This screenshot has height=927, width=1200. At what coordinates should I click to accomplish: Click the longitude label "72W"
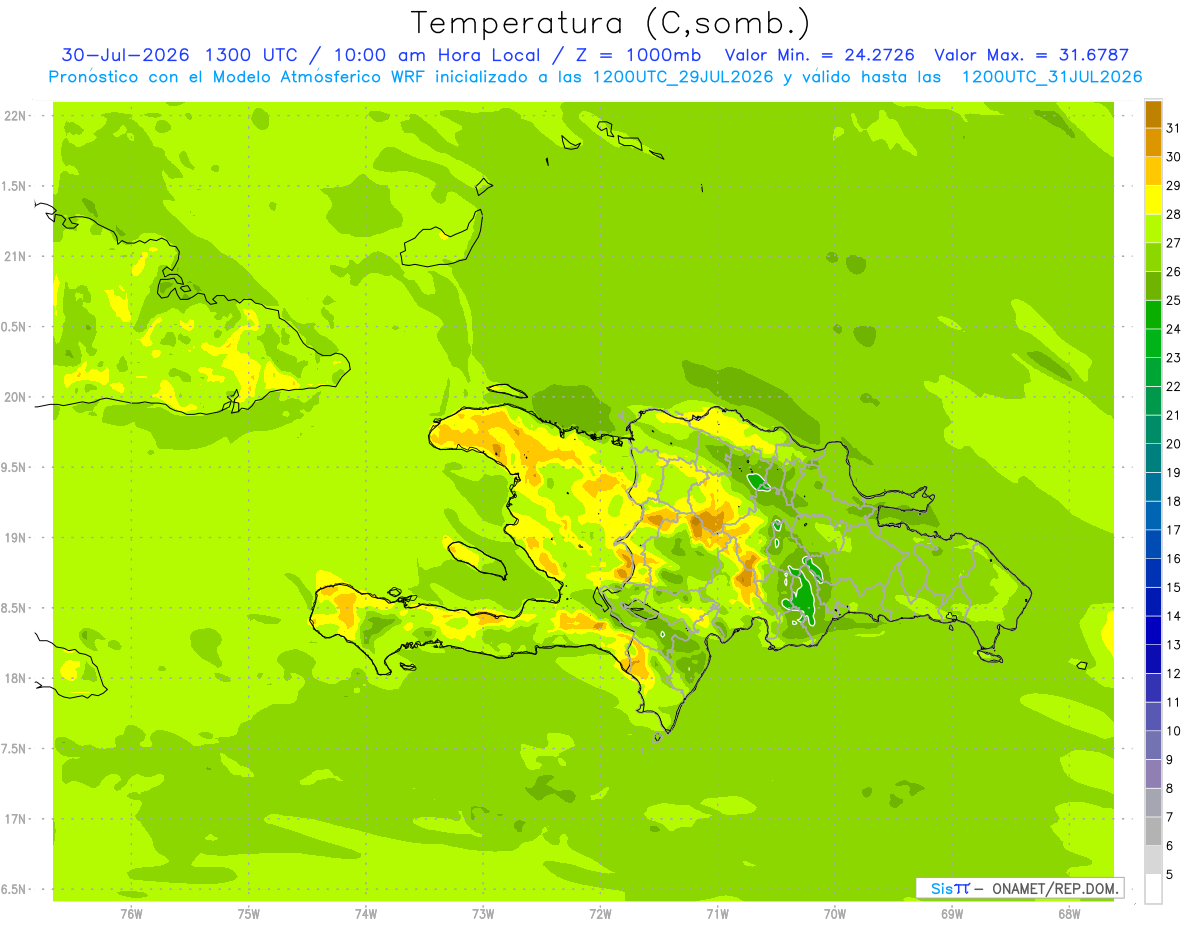click(x=600, y=914)
